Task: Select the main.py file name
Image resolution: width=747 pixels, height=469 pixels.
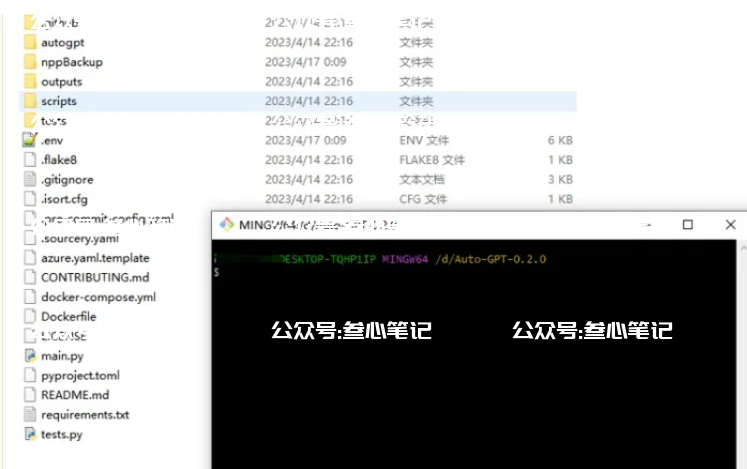Action: tap(62, 356)
